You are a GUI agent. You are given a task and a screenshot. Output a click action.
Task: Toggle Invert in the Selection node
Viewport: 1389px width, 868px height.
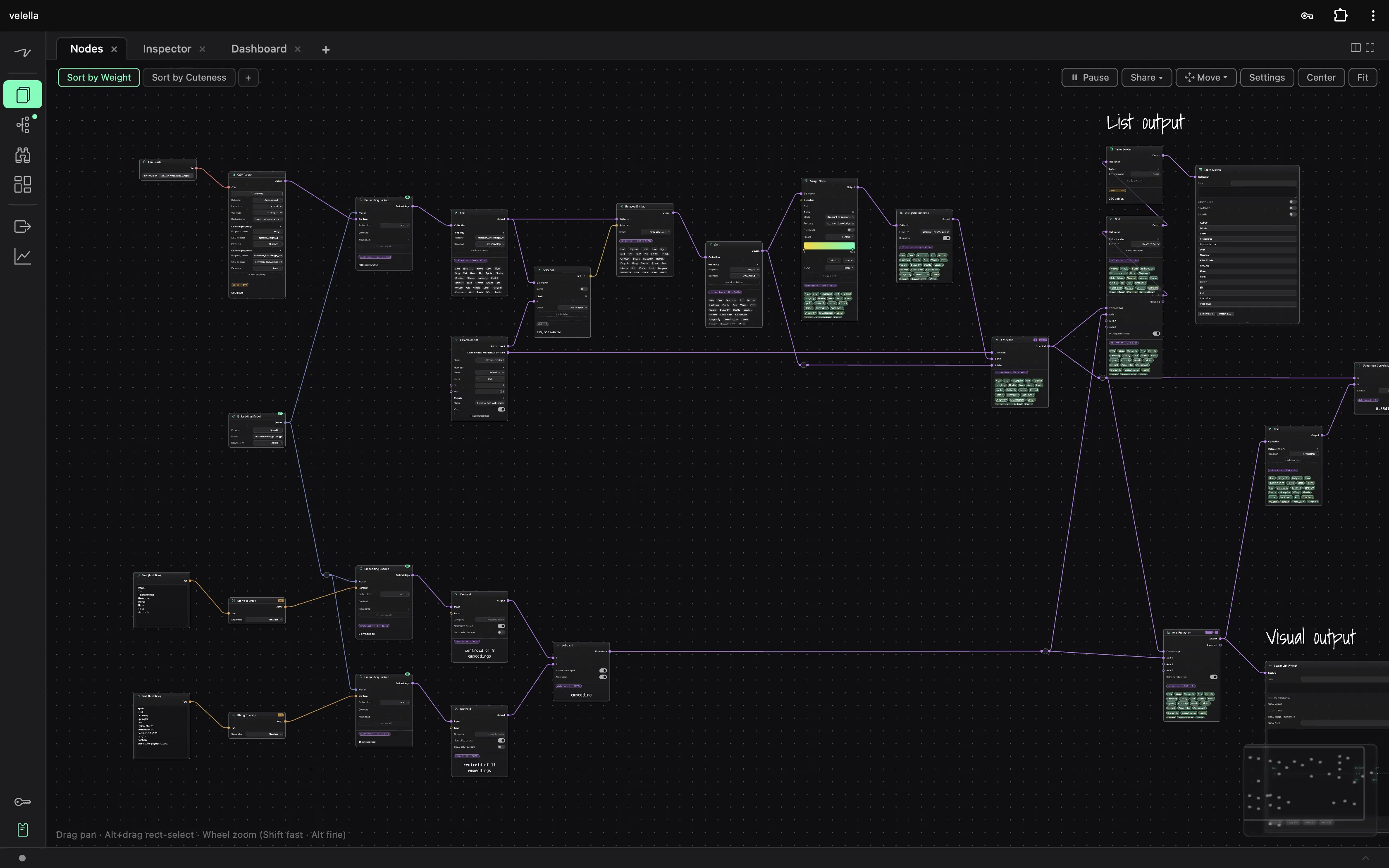tap(583, 289)
